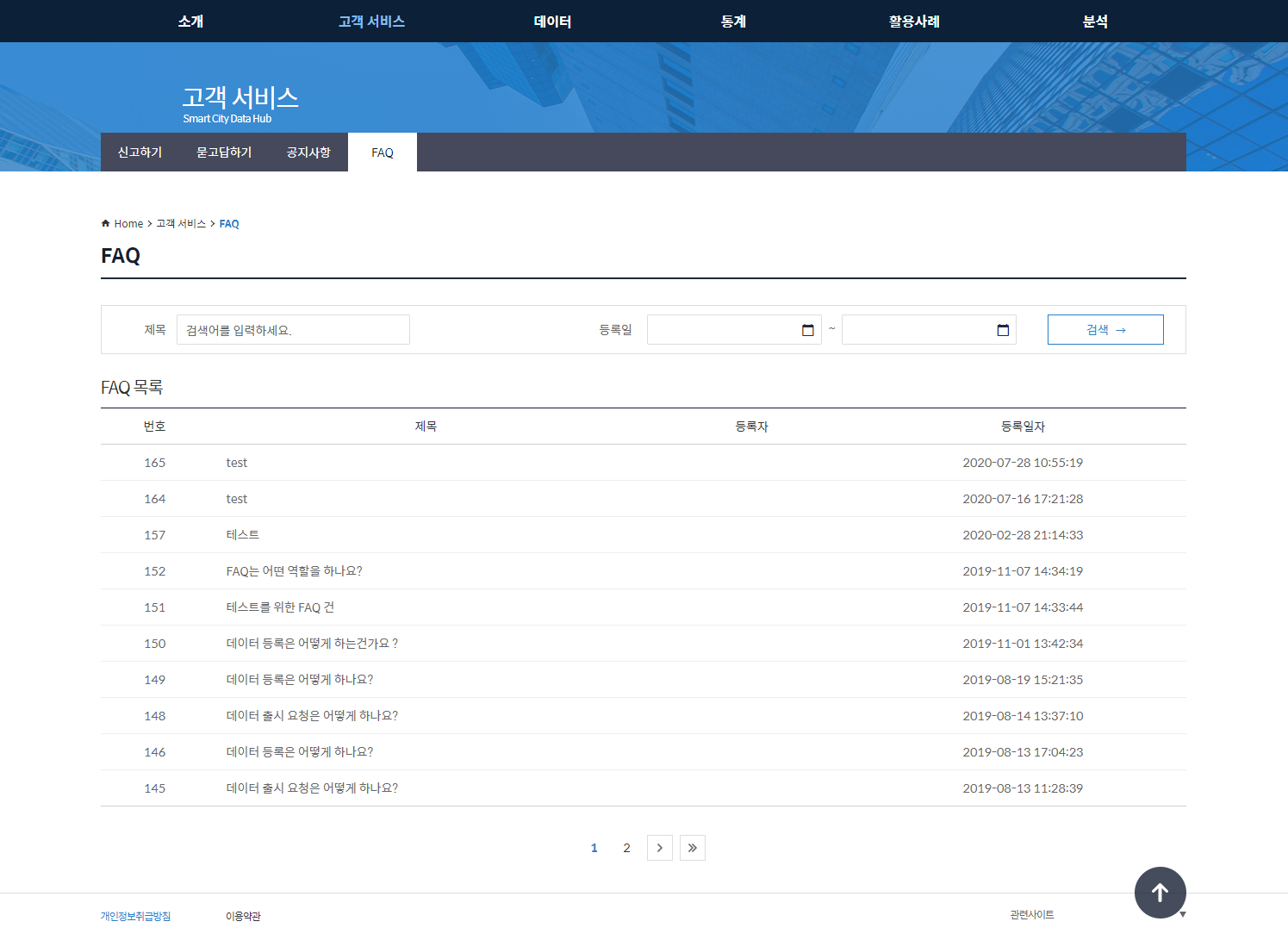Switch to the 묻고답하기 tab
The width and height of the screenshot is (1288, 934).
coord(224,153)
